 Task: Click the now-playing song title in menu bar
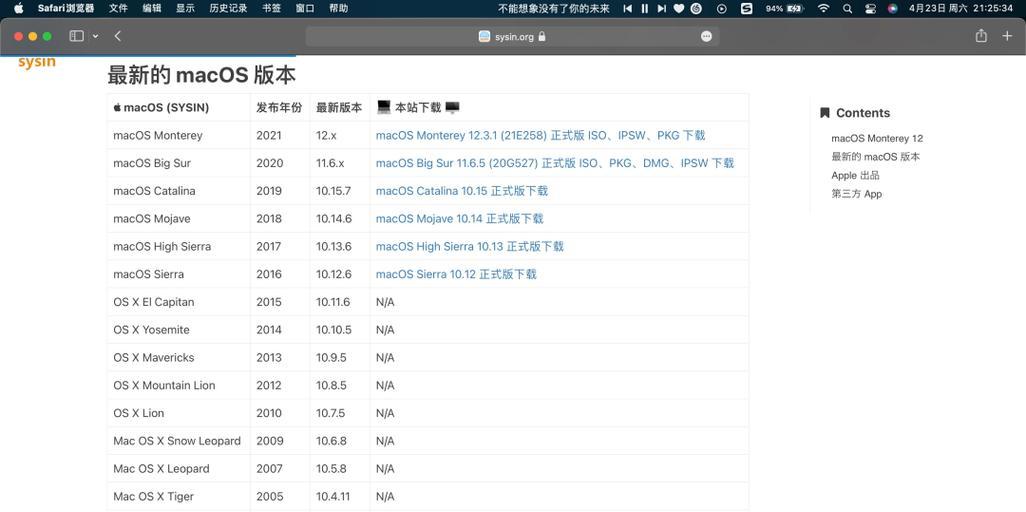point(554,9)
